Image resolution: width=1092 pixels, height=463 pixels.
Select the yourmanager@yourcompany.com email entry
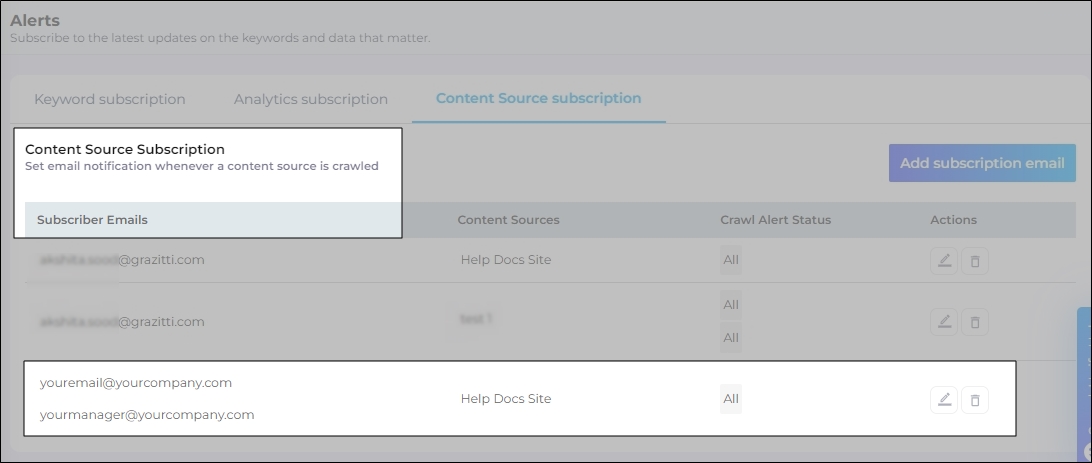(x=147, y=414)
